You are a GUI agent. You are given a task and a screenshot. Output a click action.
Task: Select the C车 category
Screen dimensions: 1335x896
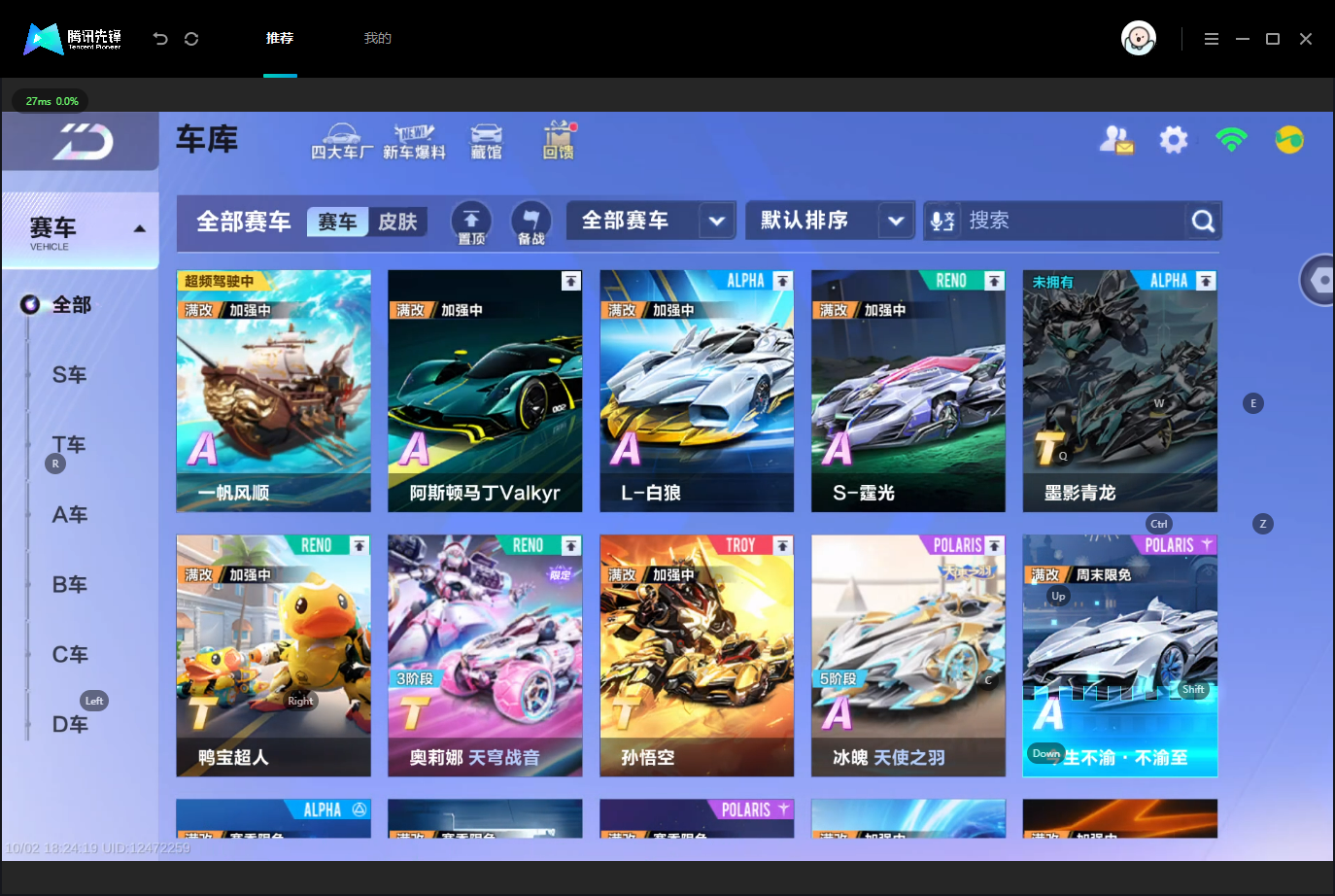(70, 655)
